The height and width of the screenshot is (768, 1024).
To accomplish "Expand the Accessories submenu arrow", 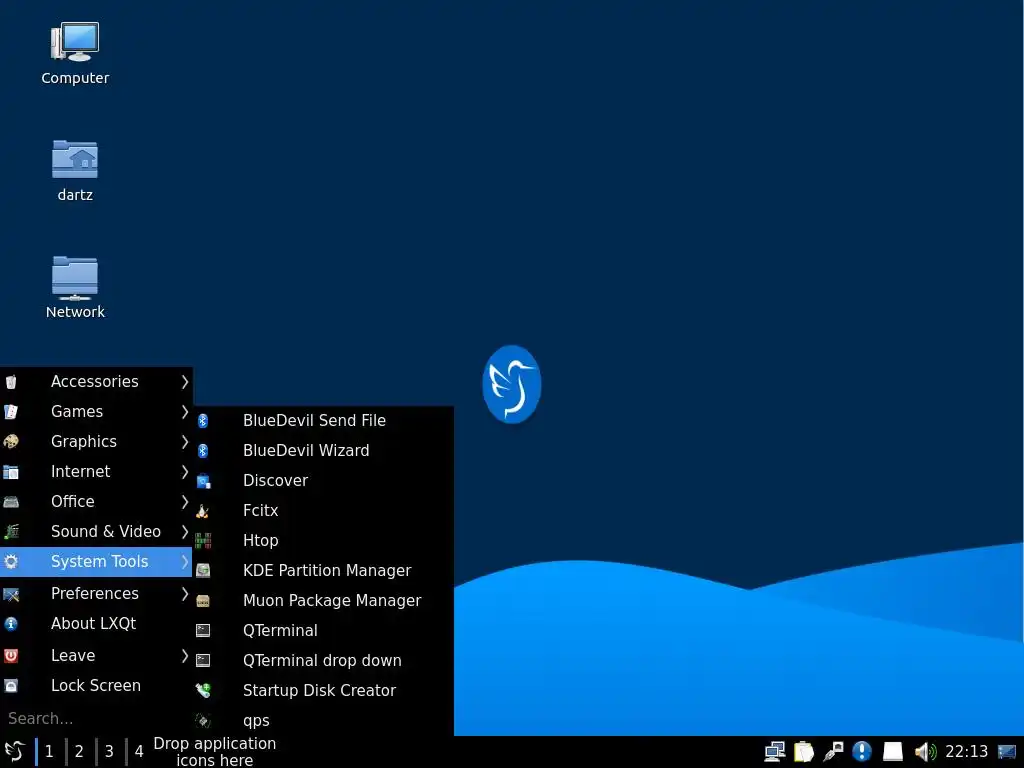I will (185, 381).
